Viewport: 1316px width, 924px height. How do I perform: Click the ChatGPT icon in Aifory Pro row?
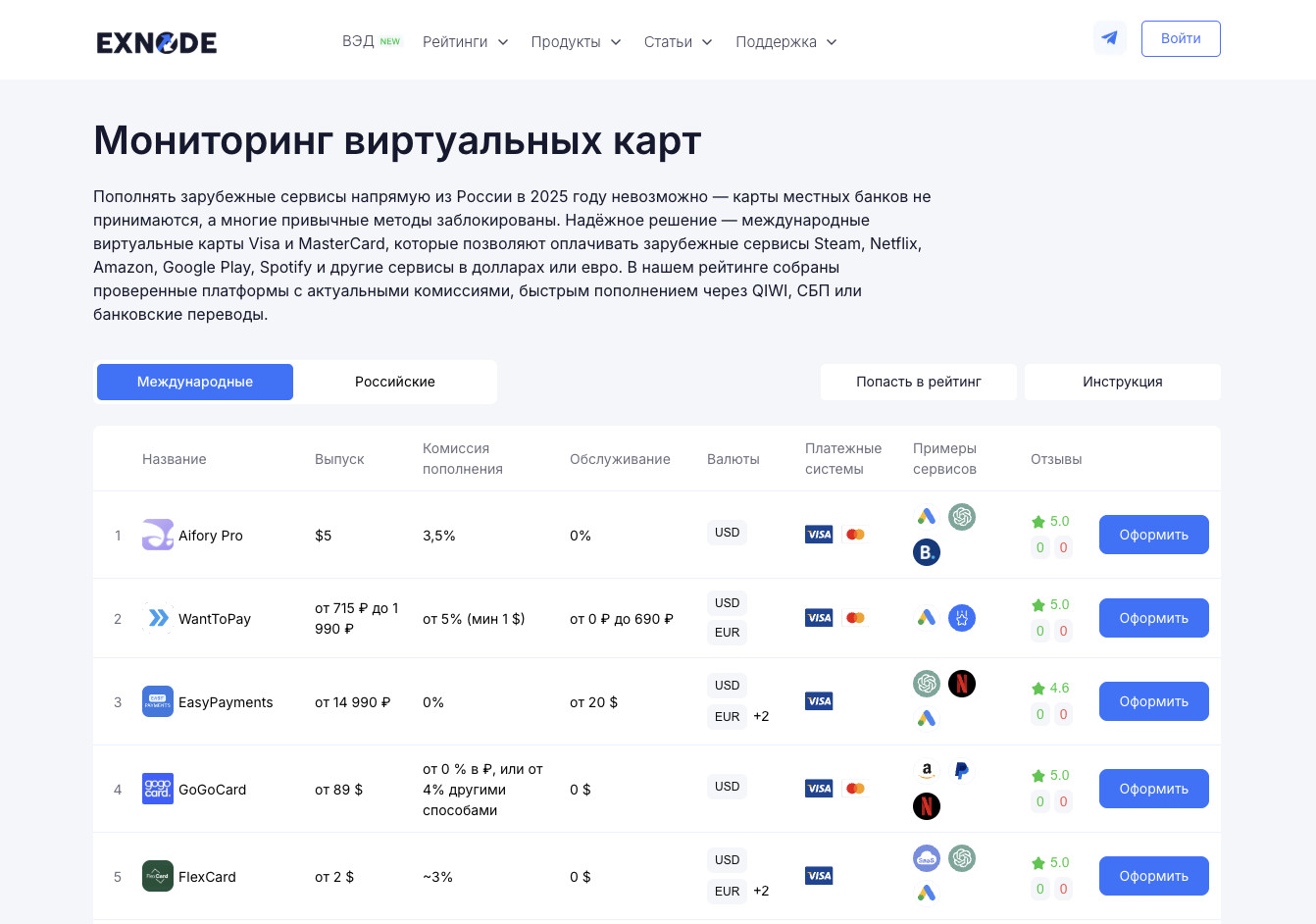pyautogui.click(x=962, y=517)
